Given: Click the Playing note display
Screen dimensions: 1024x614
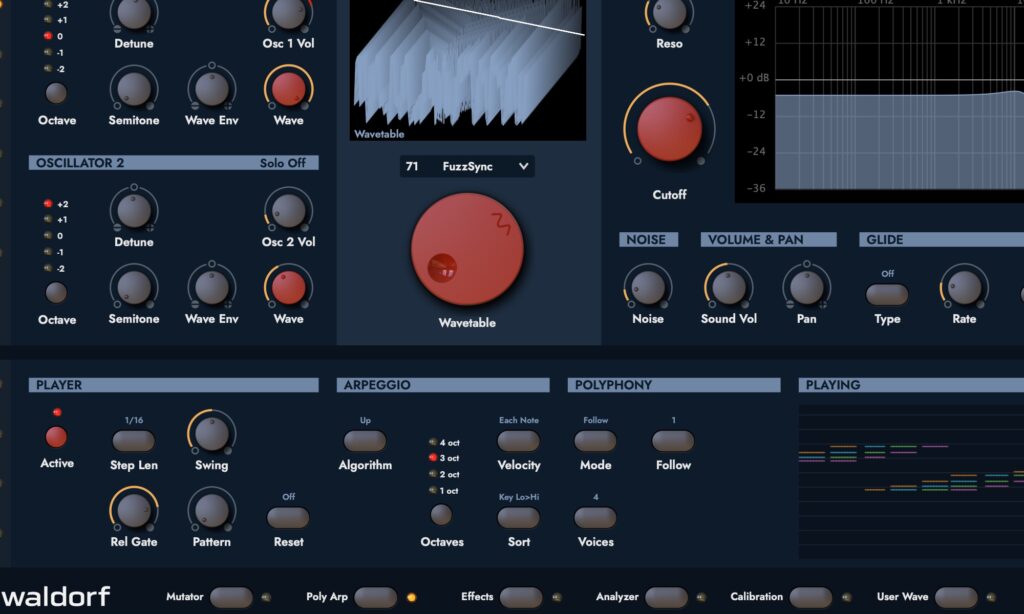Looking at the screenshot, I should point(911,481).
